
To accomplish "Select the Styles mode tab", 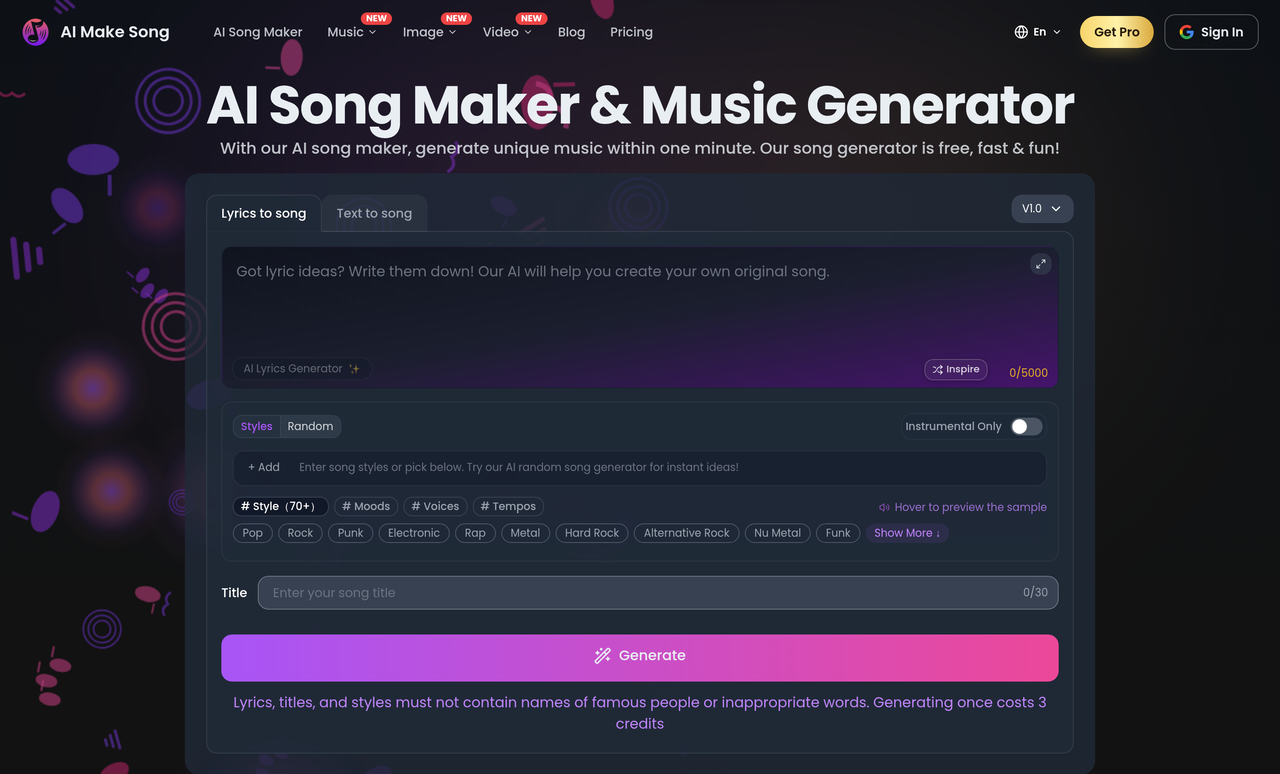I will tap(257, 426).
